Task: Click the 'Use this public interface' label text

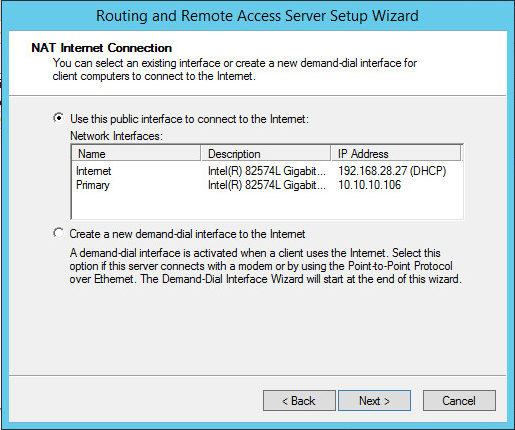Action: coord(189,119)
